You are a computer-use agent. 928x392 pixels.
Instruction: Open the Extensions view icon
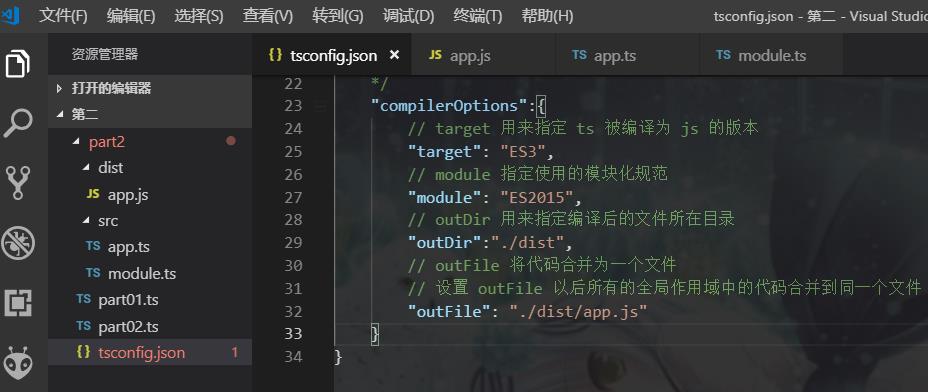click(18, 303)
